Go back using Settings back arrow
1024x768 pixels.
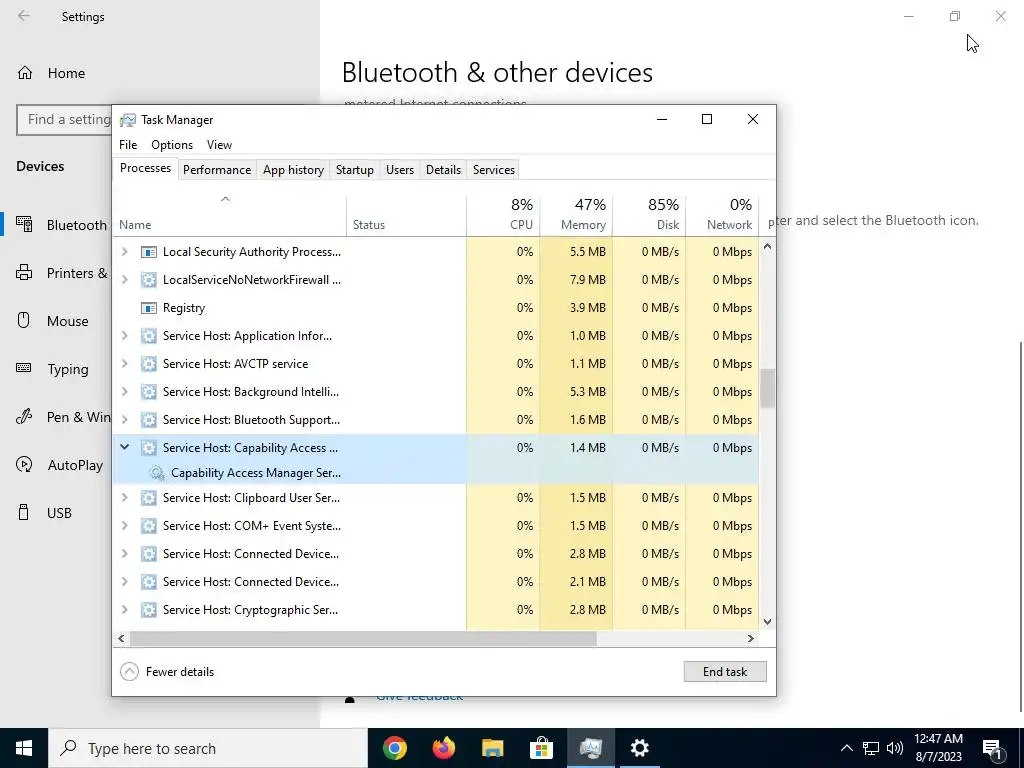click(24, 16)
